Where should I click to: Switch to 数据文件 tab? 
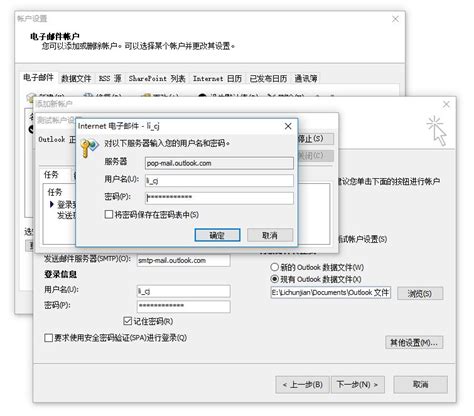(76, 79)
